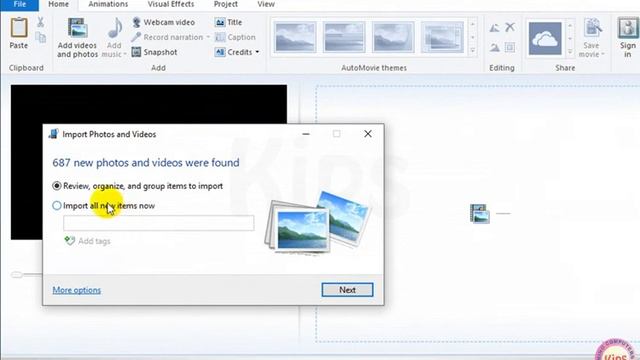Start Webcam video capture
This screenshot has height=360, width=640.
point(163,22)
